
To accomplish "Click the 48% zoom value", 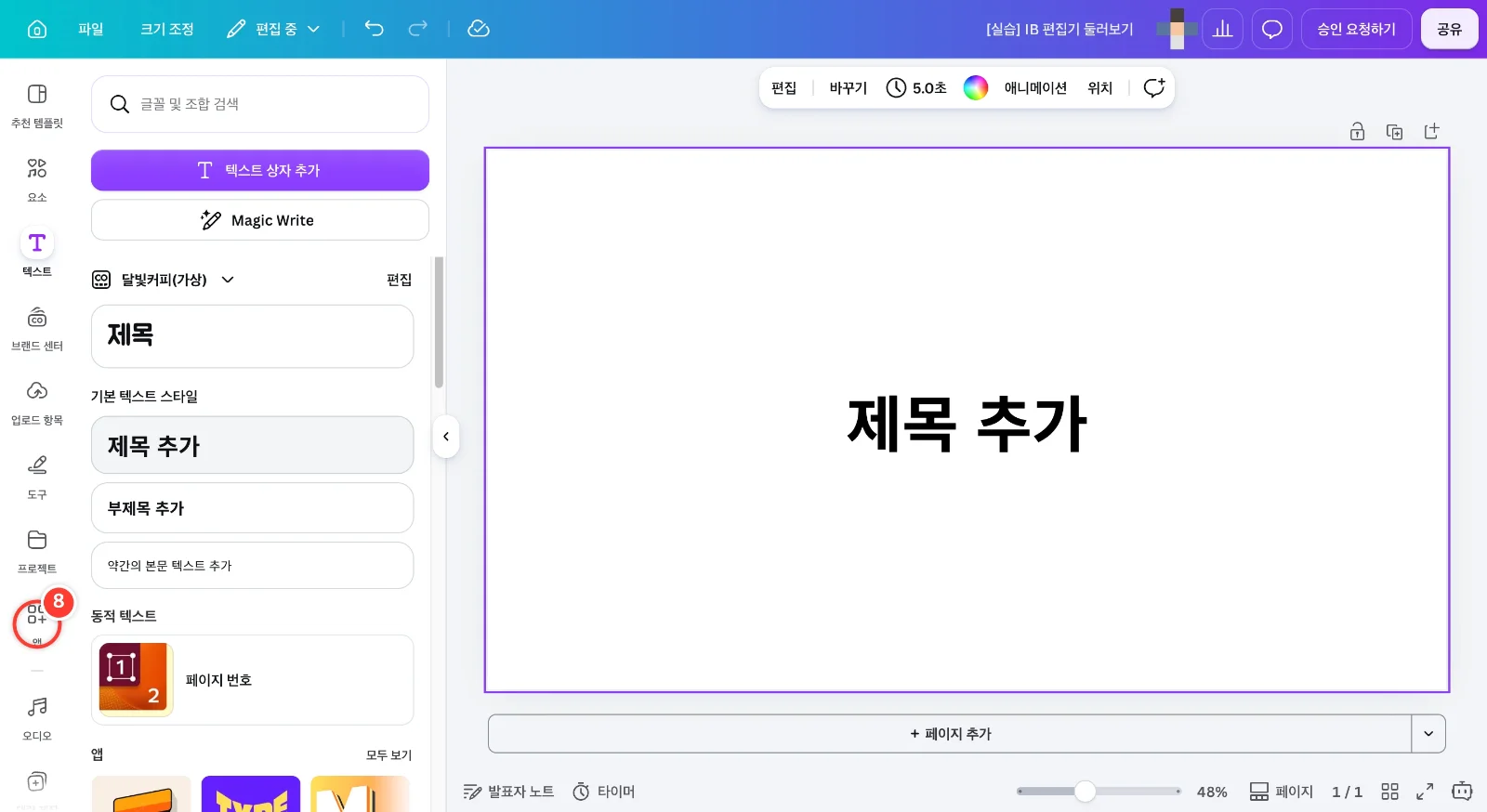I will pyautogui.click(x=1212, y=792).
